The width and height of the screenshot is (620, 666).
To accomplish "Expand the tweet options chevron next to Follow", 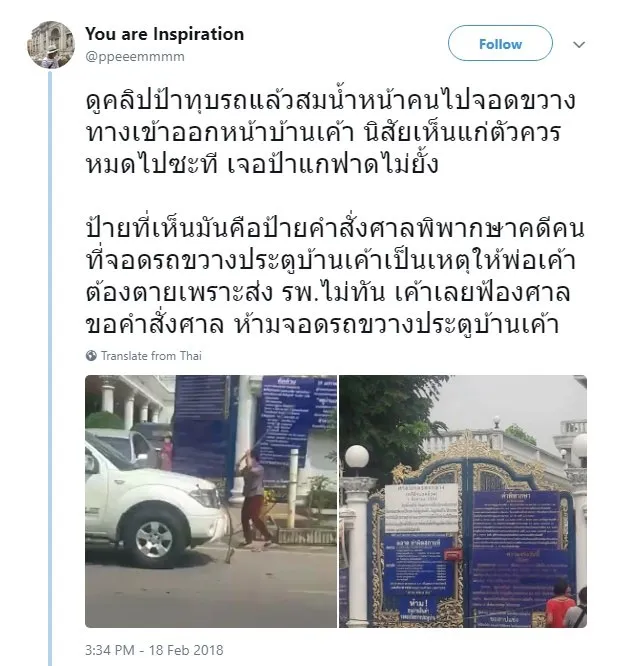I will pos(579,44).
